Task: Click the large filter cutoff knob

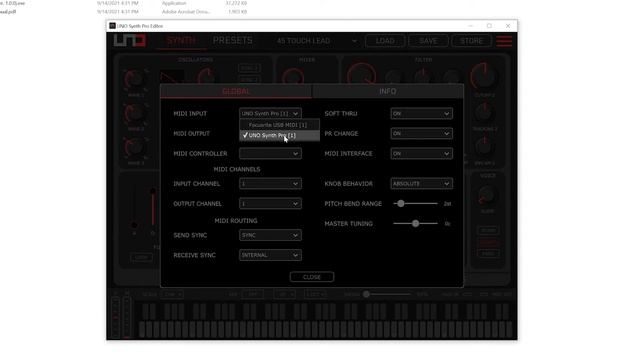Action: click(x=362, y=74)
